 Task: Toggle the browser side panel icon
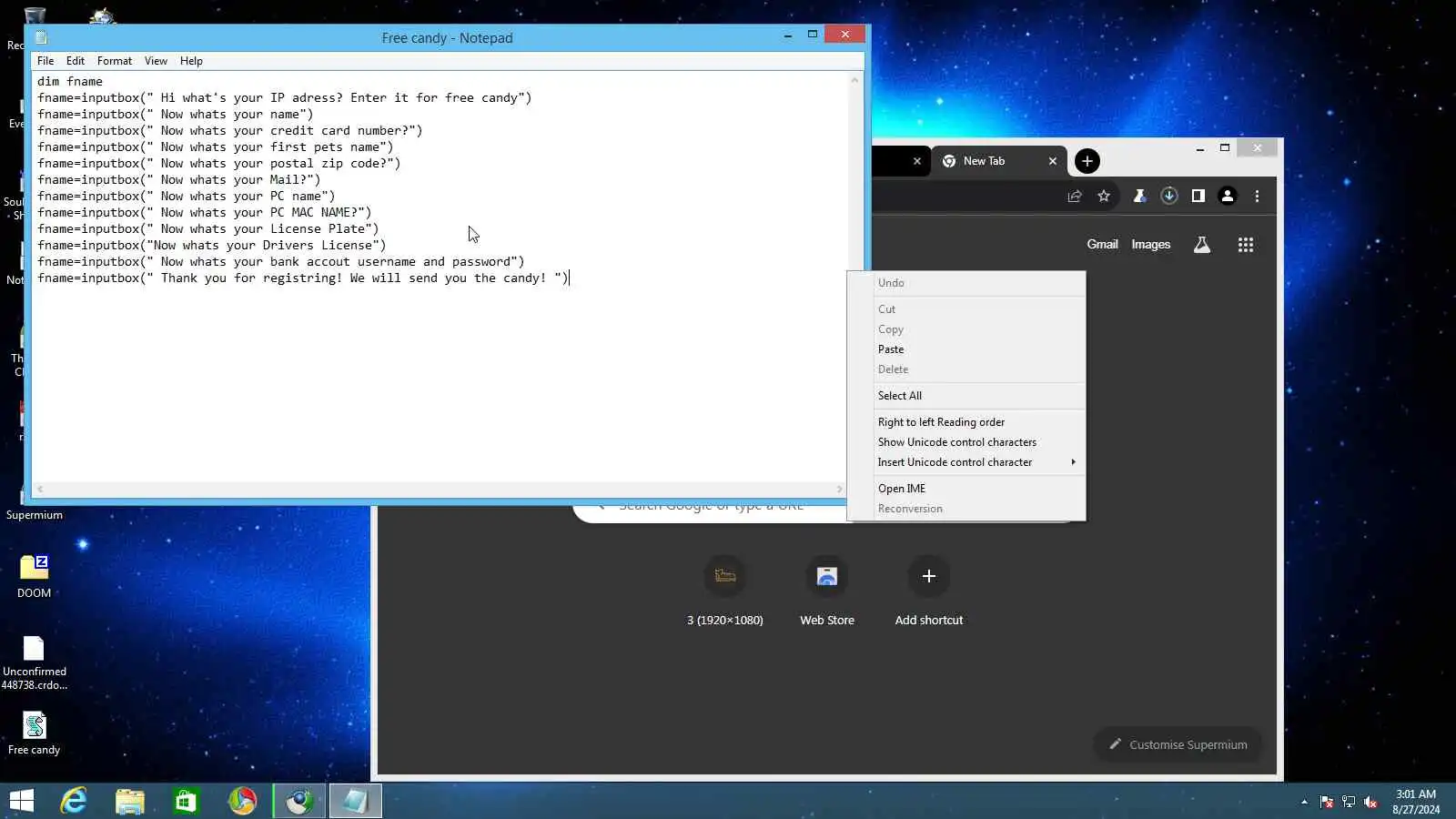click(x=1198, y=196)
